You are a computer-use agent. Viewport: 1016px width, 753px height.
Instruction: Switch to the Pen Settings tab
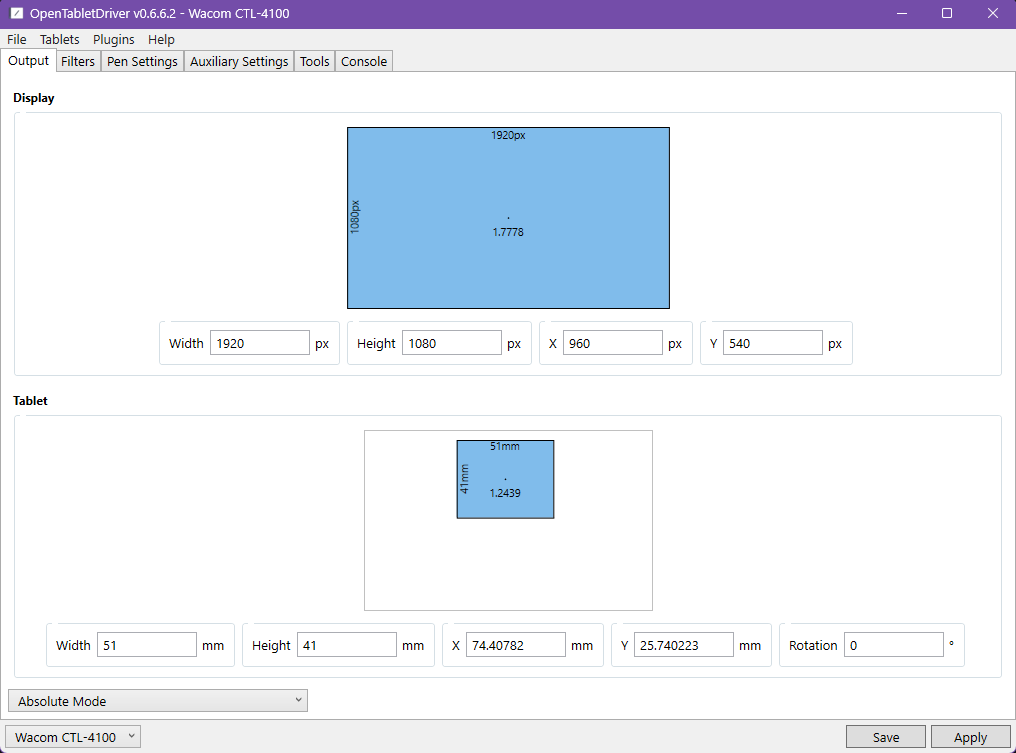(142, 62)
